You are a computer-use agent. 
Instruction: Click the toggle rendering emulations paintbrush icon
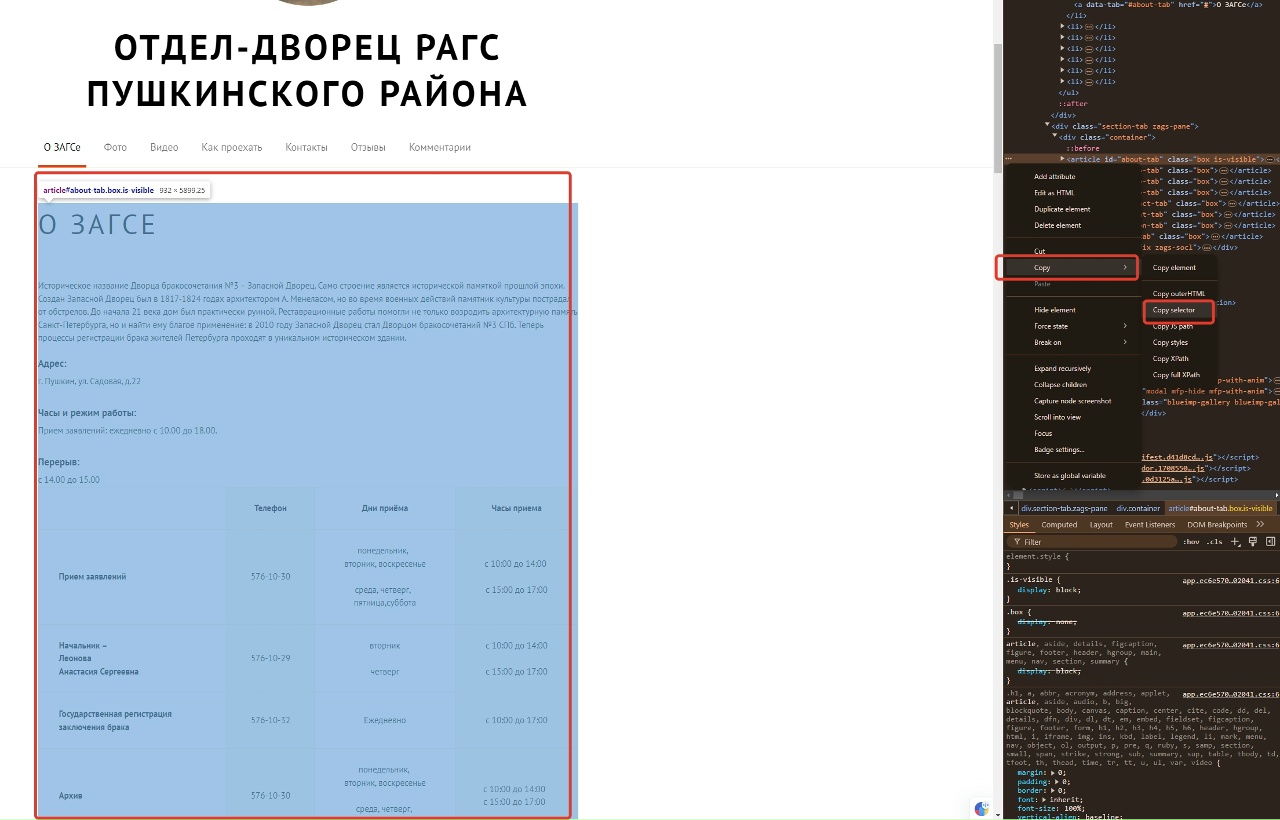pyautogui.click(x=1253, y=542)
